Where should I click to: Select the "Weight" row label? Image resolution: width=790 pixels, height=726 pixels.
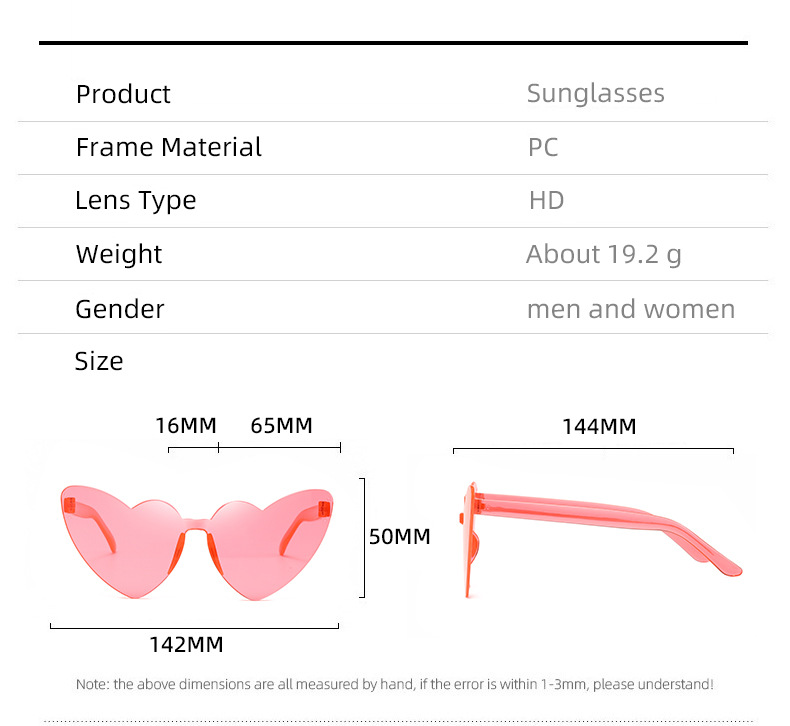(x=118, y=254)
